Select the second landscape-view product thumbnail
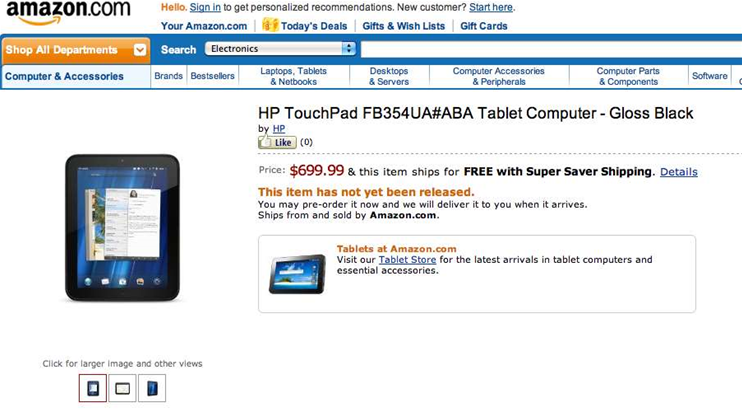This screenshot has height=420, width=742. coord(122,388)
